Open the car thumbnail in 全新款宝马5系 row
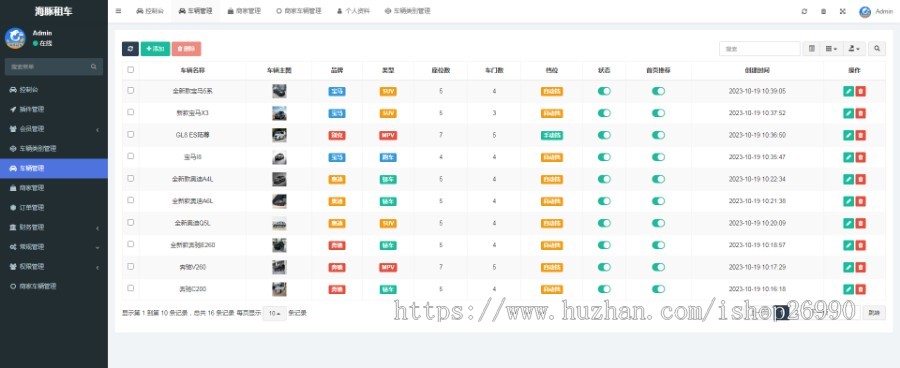The width and height of the screenshot is (900, 368). pos(280,91)
